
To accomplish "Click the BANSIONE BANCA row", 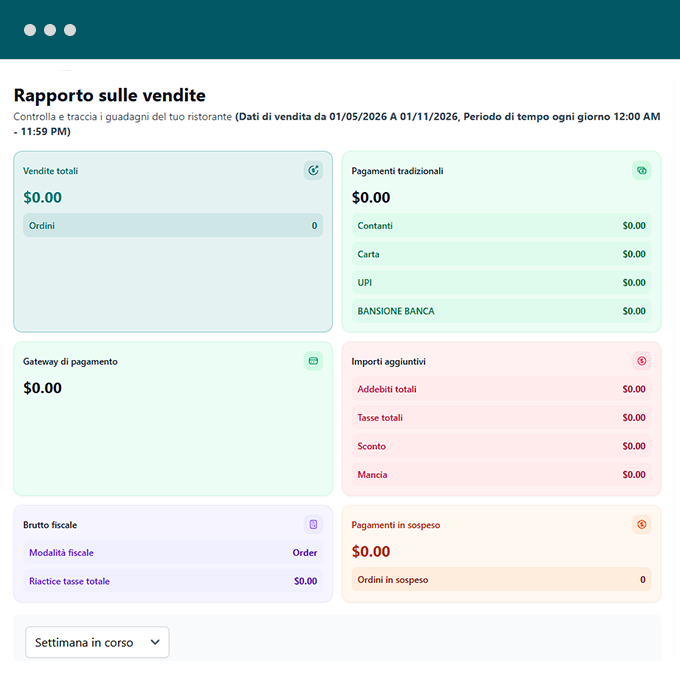I will tap(501, 311).
